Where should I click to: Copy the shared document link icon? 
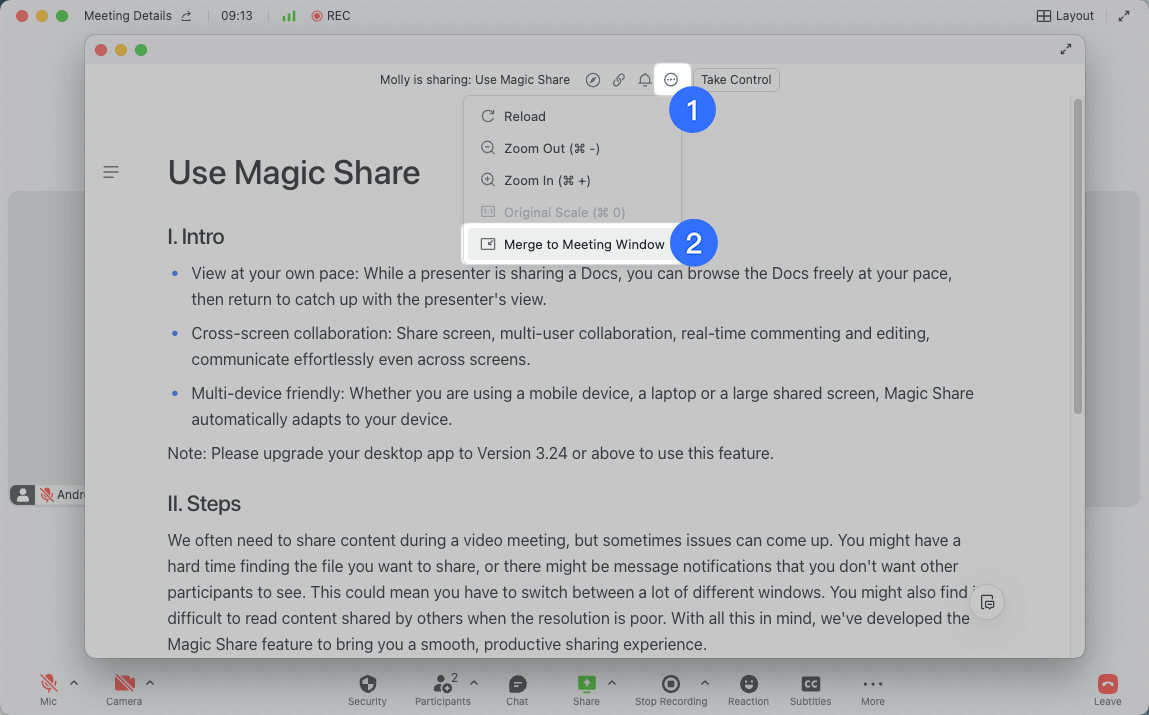coord(619,80)
